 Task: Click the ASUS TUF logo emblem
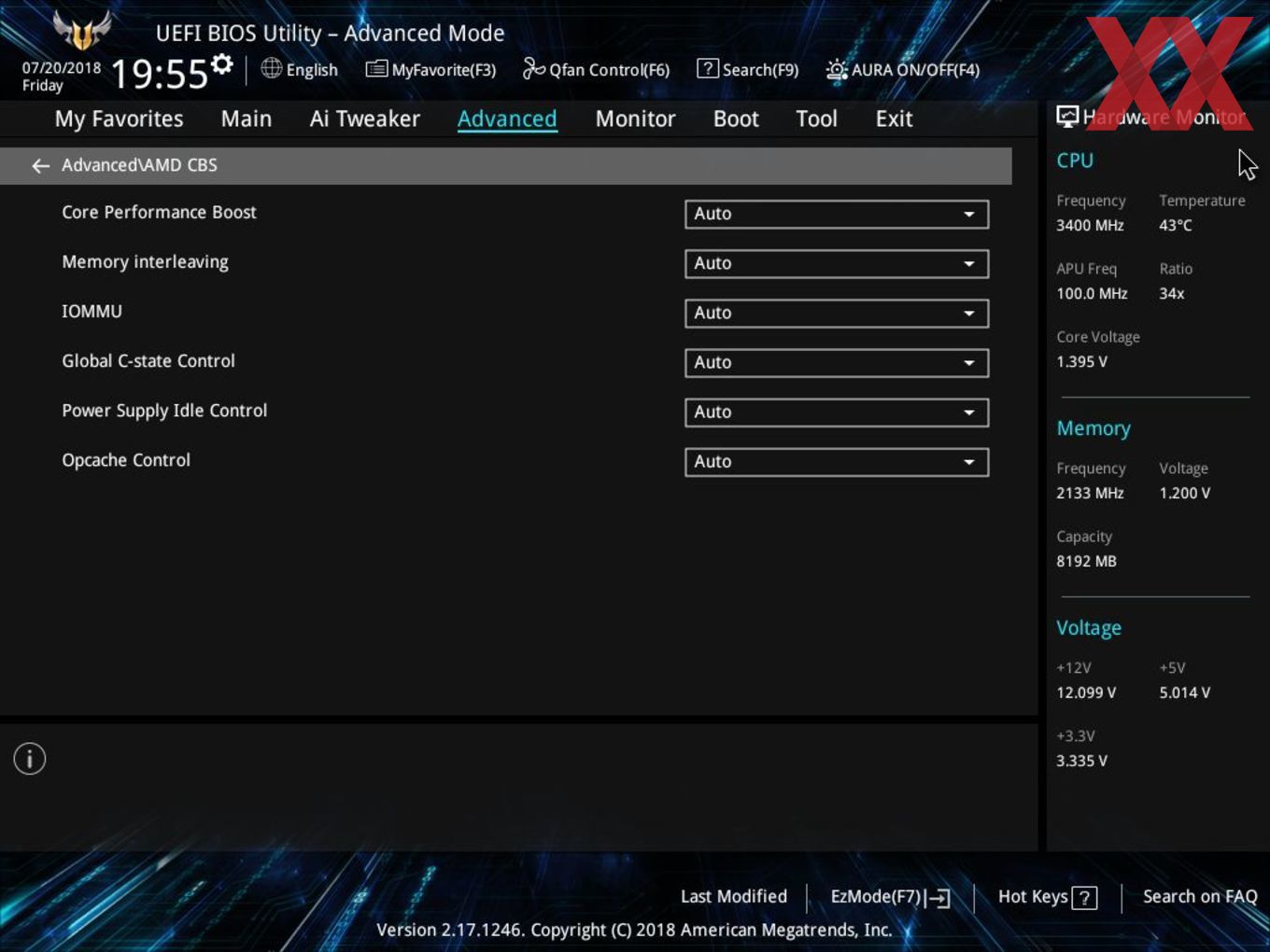coord(82,30)
